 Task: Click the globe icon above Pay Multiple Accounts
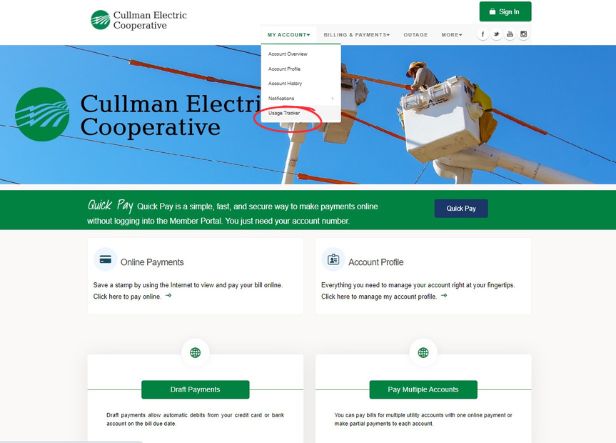tap(423, 352)
